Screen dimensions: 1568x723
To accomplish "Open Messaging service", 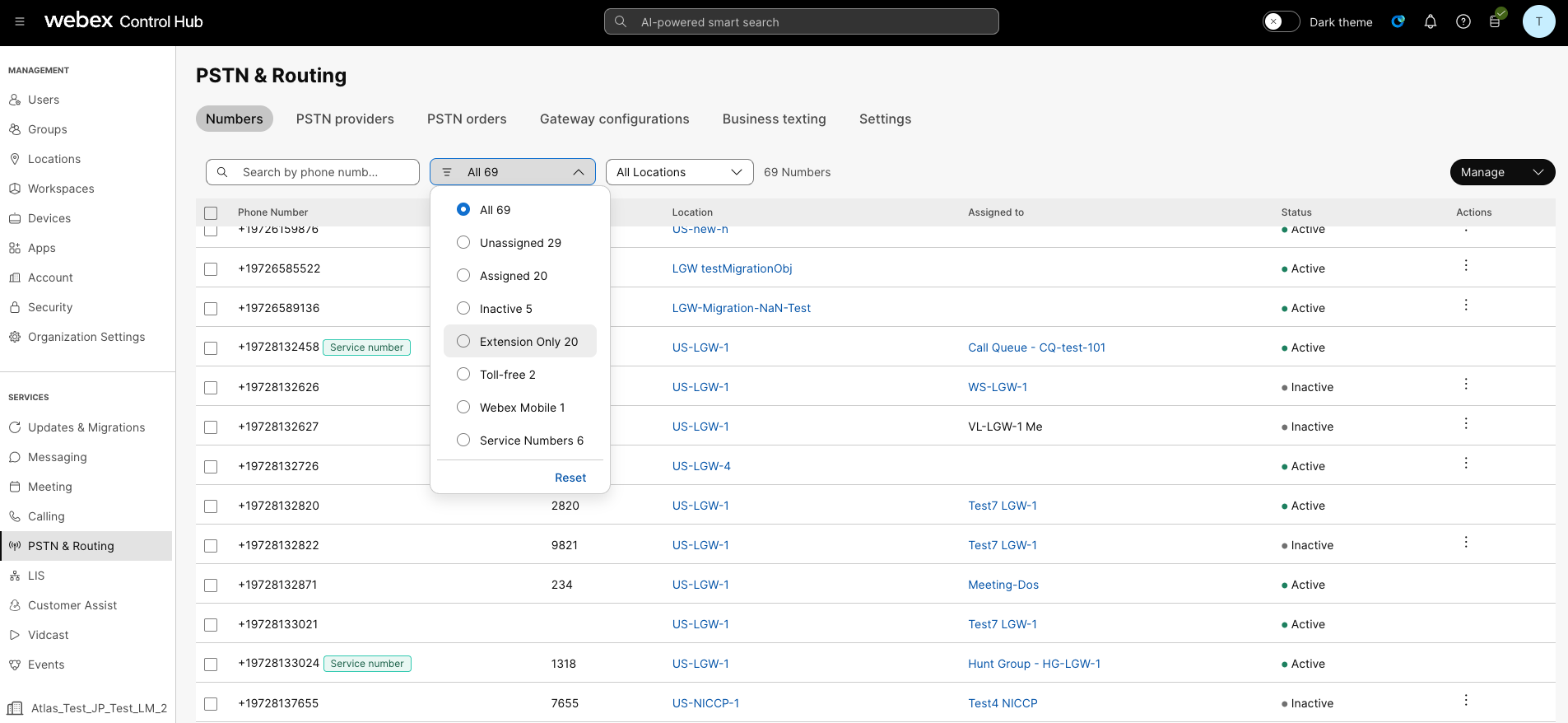I will (x=57, y=457).
